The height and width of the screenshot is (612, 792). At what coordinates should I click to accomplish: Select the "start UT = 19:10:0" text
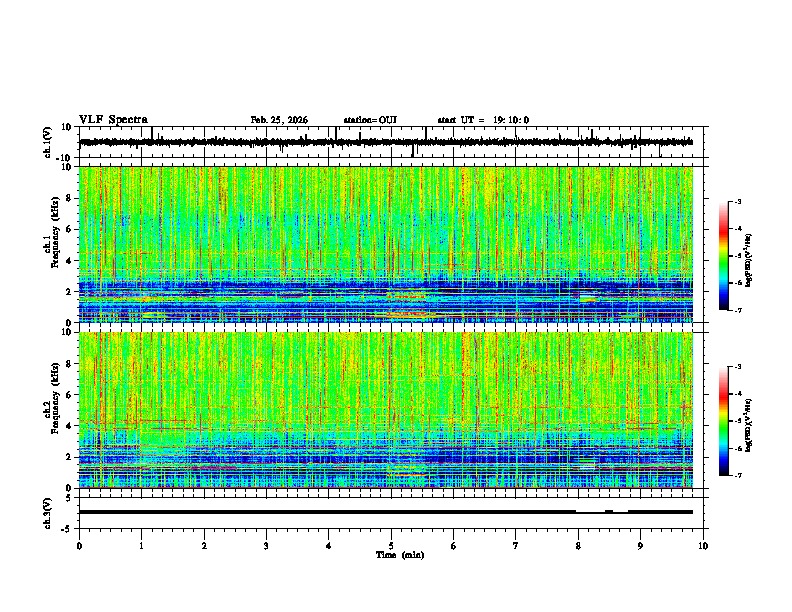[483, 120]
